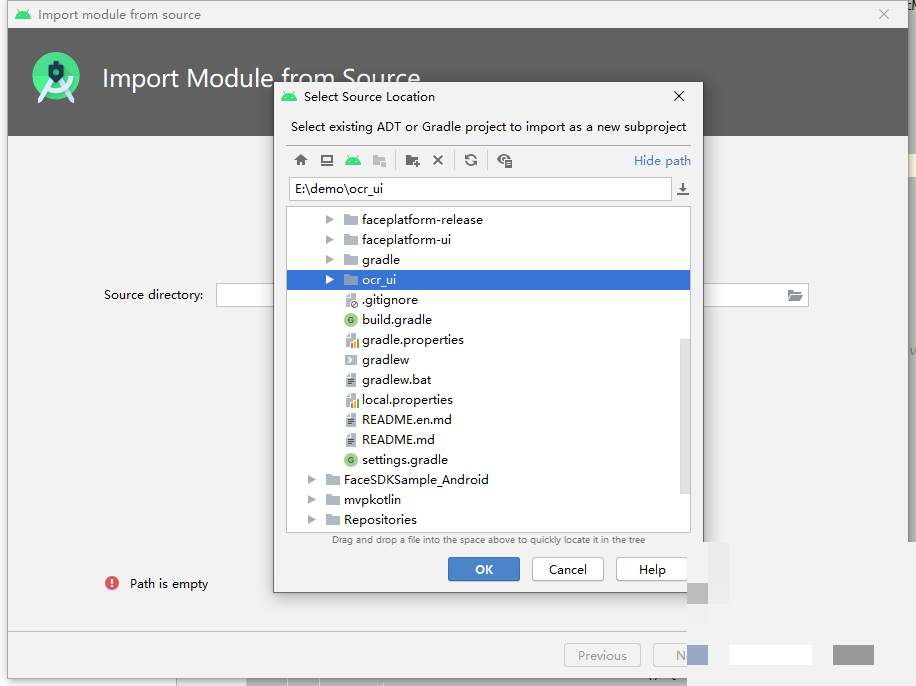The height and width of the screenshot is (686, 916).
Task: Click the Android Studio logo in header
Action: (56, 78)
